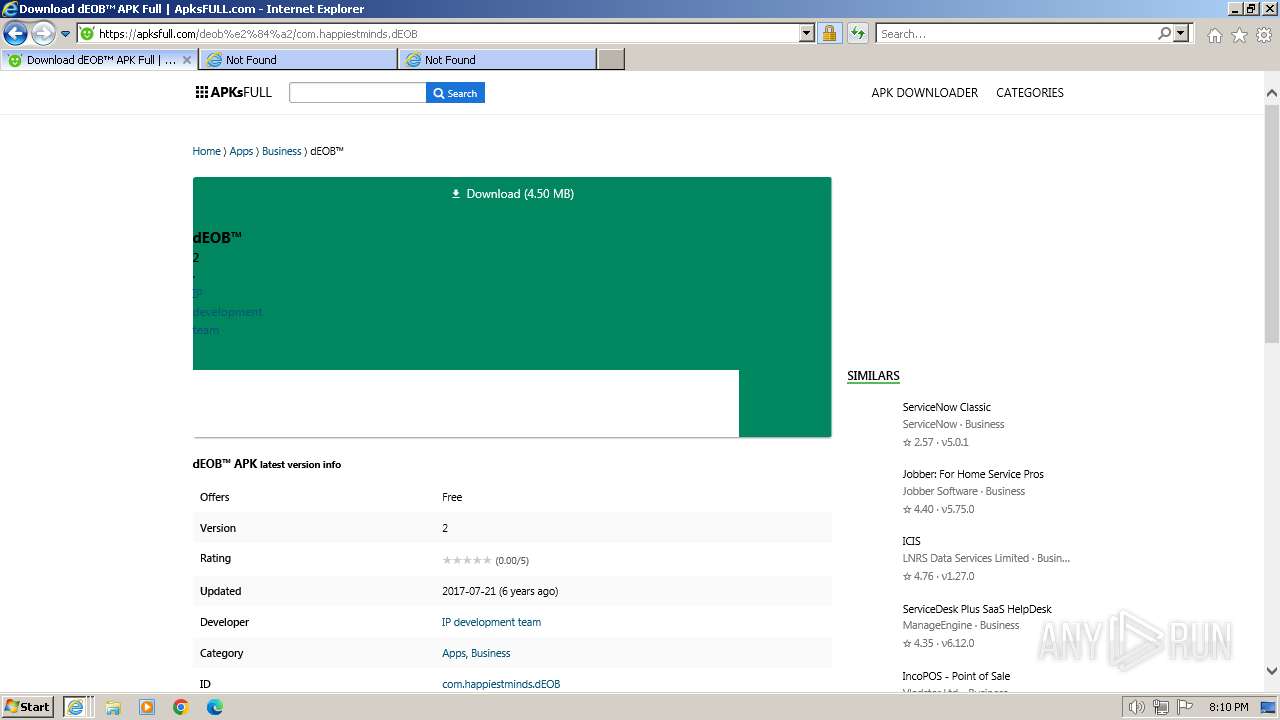Open ServiceNow Classic similar app
This screenshot has width=1280, height=720.
point(946,407)
